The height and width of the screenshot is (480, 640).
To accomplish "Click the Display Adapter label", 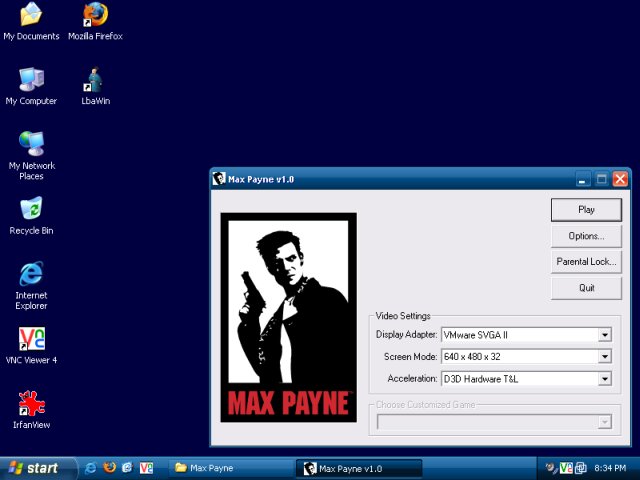I will [x=406, y=334].
